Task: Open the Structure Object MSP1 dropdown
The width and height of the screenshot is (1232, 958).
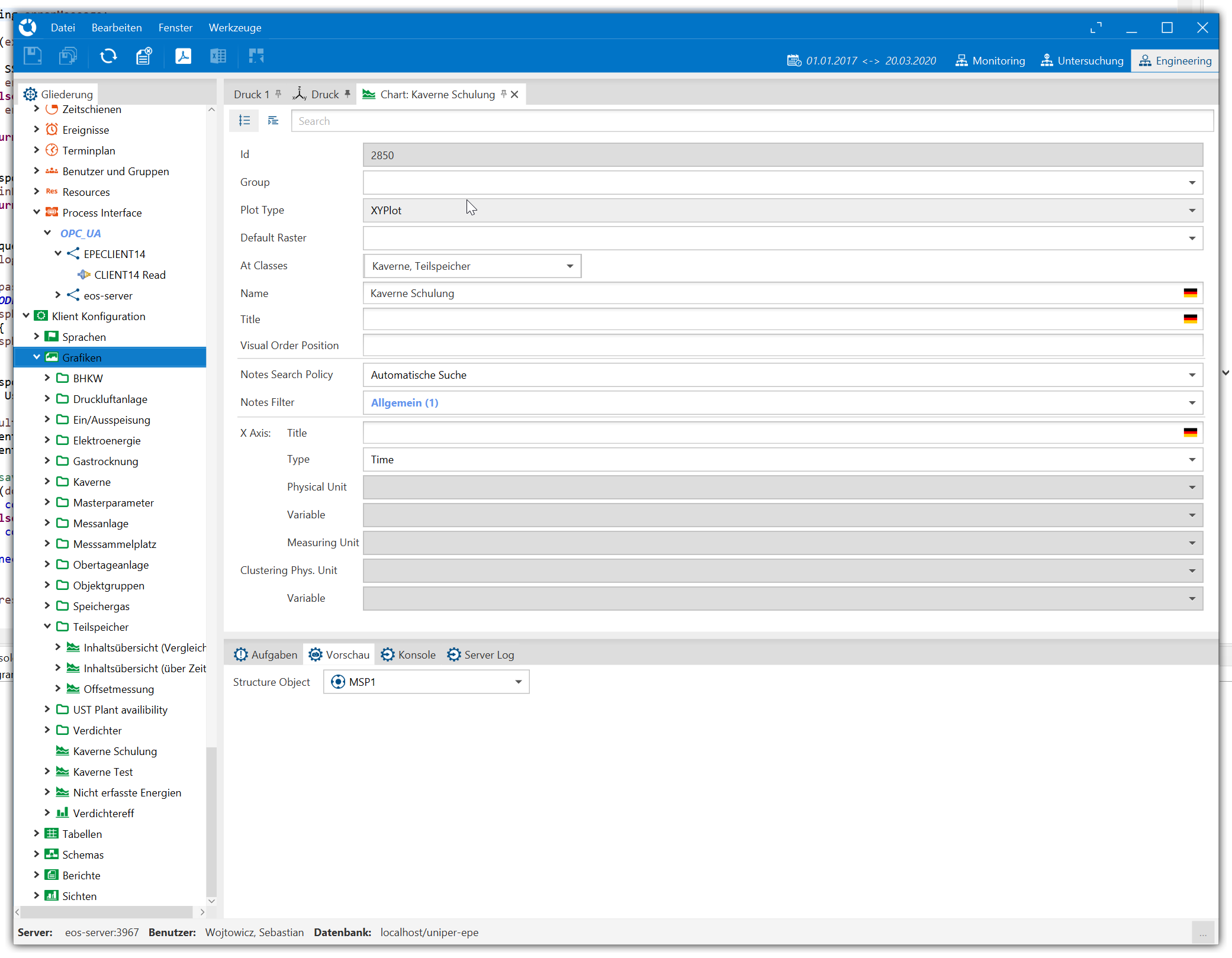Action: click(518, 682)
